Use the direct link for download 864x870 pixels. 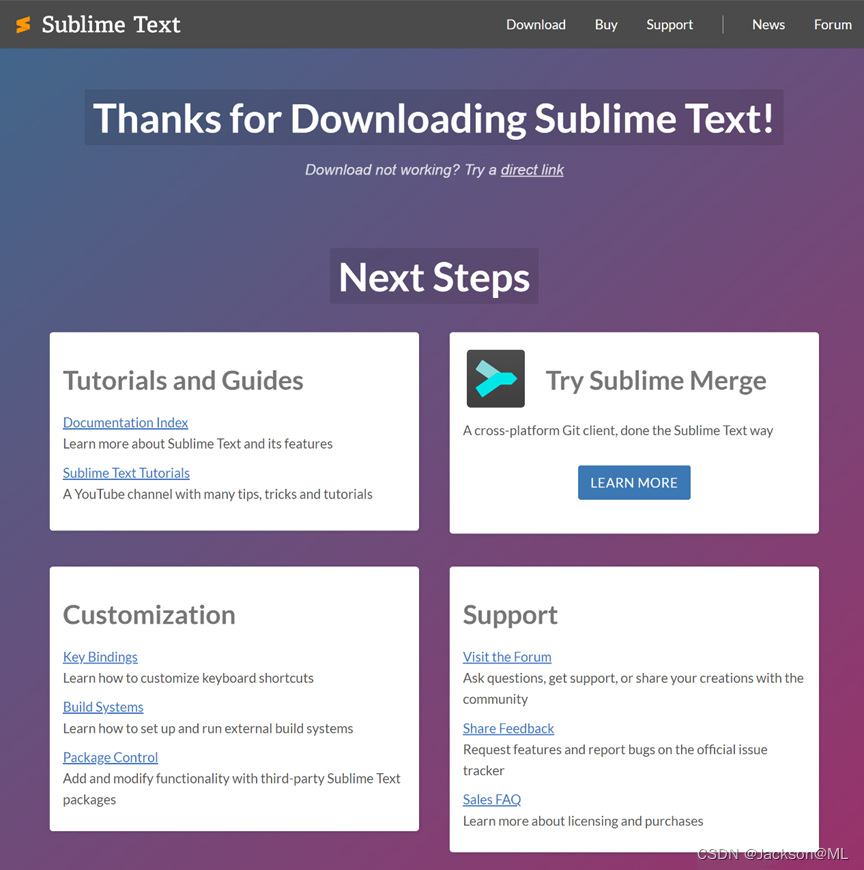point(532,170)
